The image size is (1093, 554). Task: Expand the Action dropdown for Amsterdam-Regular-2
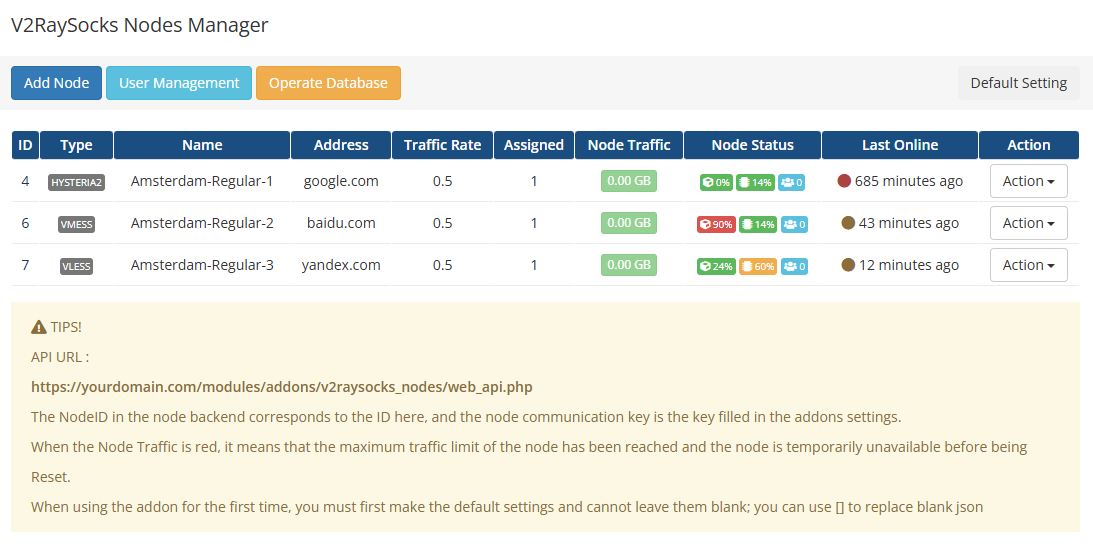[x=1028, y=223]
